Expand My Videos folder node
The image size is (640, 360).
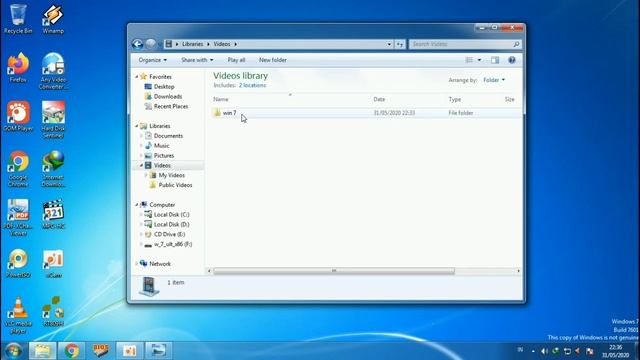146,175
